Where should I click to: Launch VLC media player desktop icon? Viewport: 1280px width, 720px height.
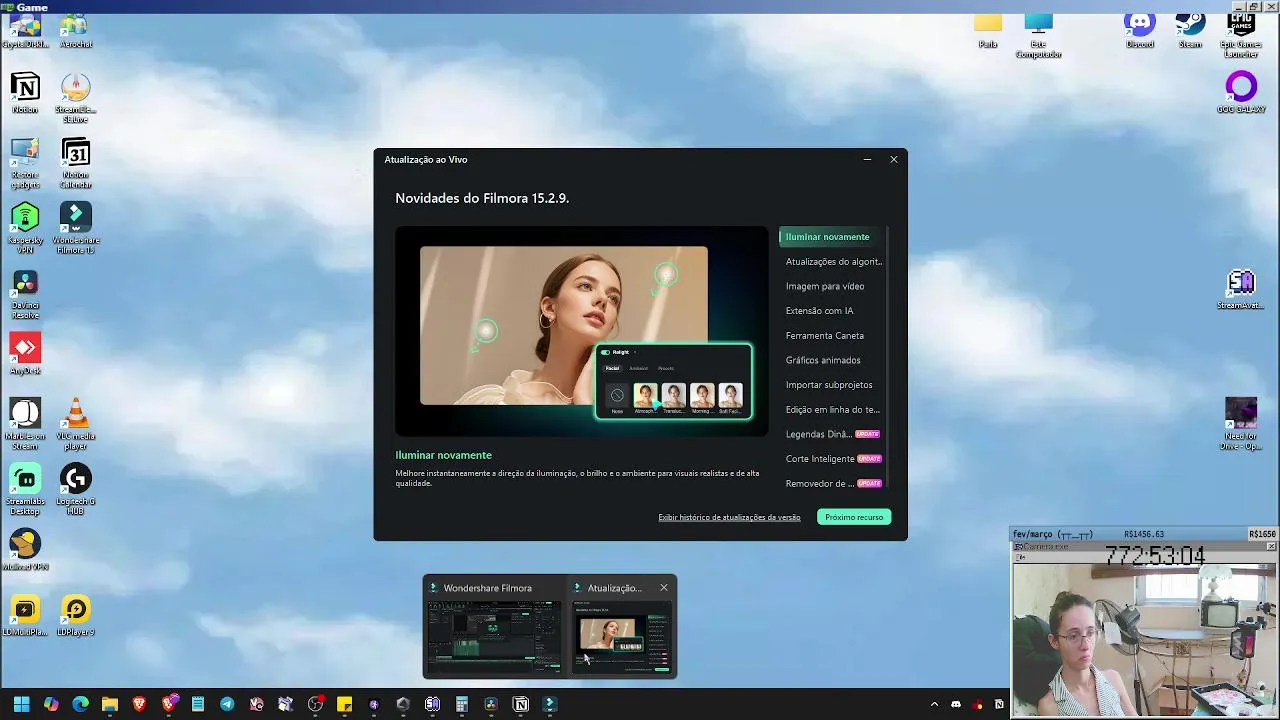(x=76, y=424)
